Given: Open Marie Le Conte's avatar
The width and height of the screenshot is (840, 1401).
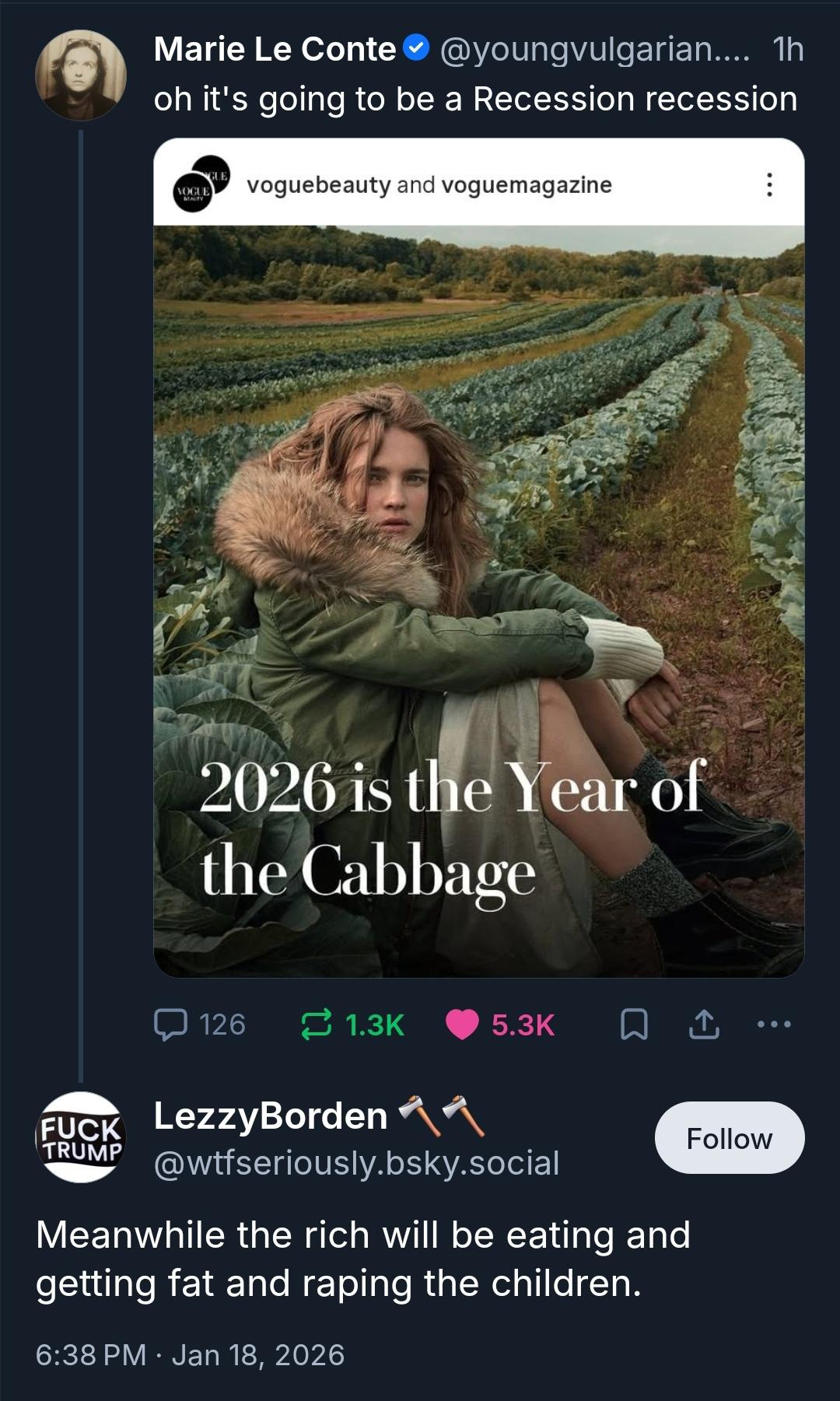Looking at the screenshot, I should (x=80, y=75).
